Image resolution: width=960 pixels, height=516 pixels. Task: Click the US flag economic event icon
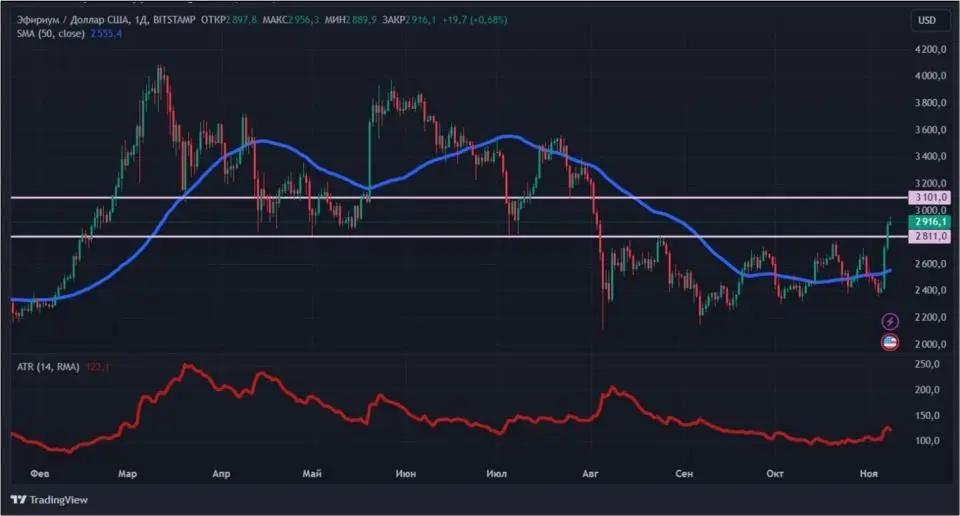click(890, 343)
